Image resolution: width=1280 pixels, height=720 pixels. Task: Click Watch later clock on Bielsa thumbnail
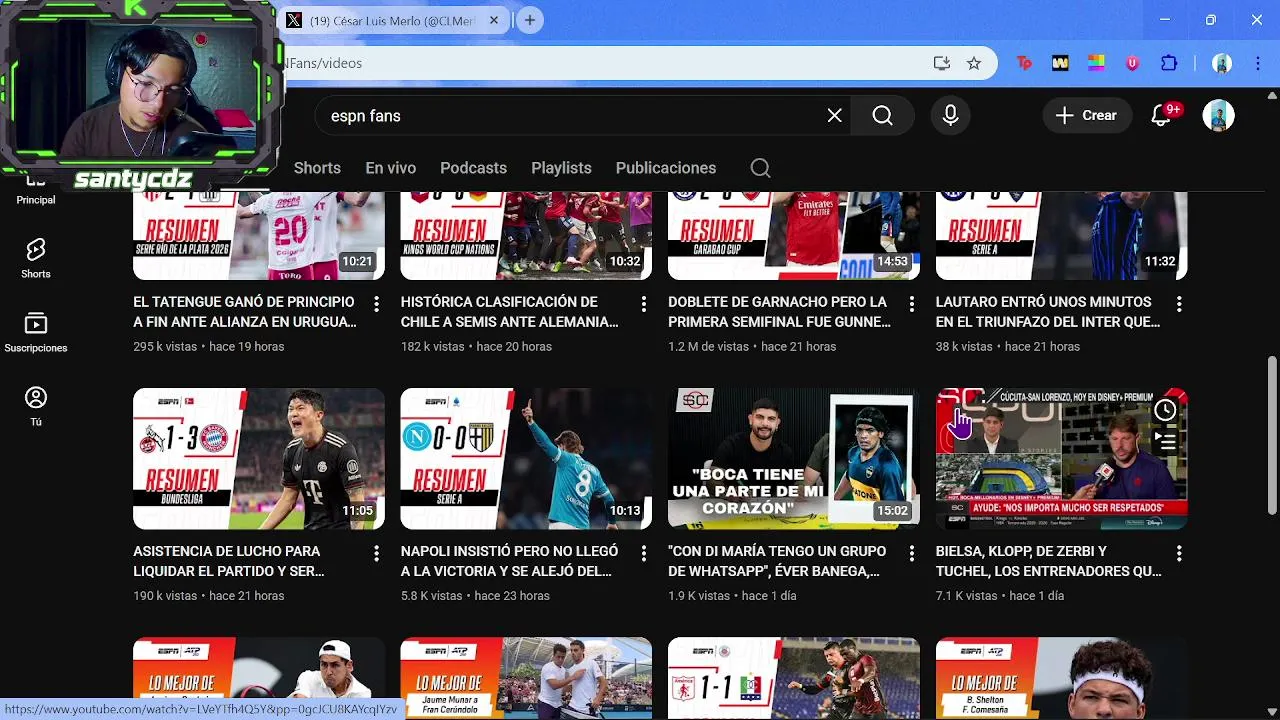tap(1165, 410)
